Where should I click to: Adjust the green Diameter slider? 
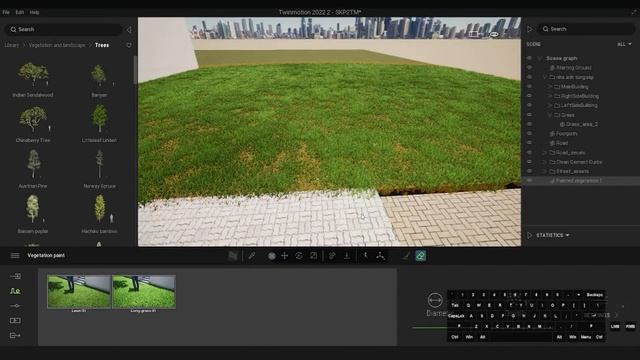coord(429,327)
